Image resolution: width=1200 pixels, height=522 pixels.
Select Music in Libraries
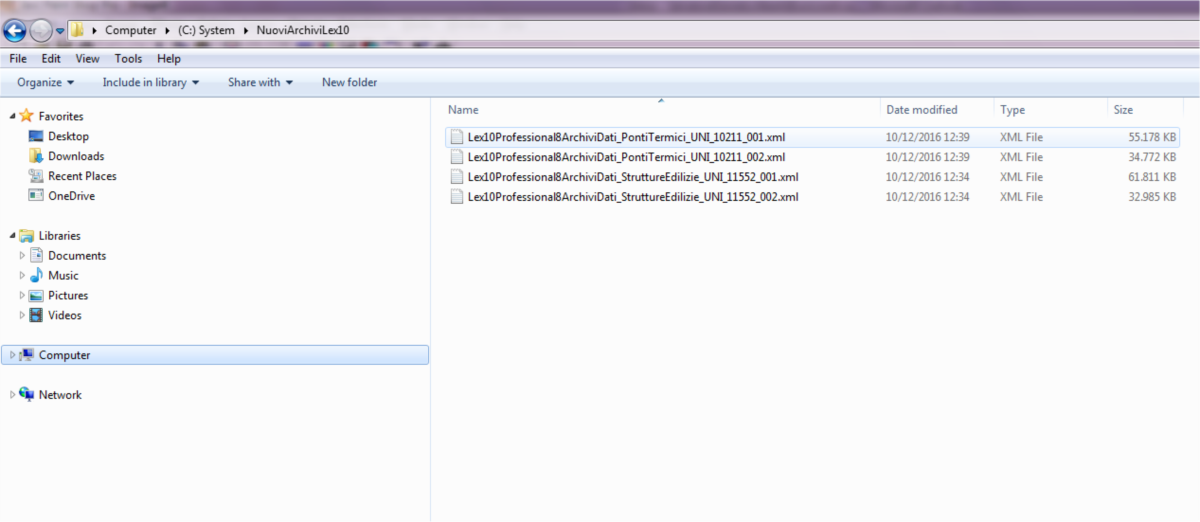(63, 276)
